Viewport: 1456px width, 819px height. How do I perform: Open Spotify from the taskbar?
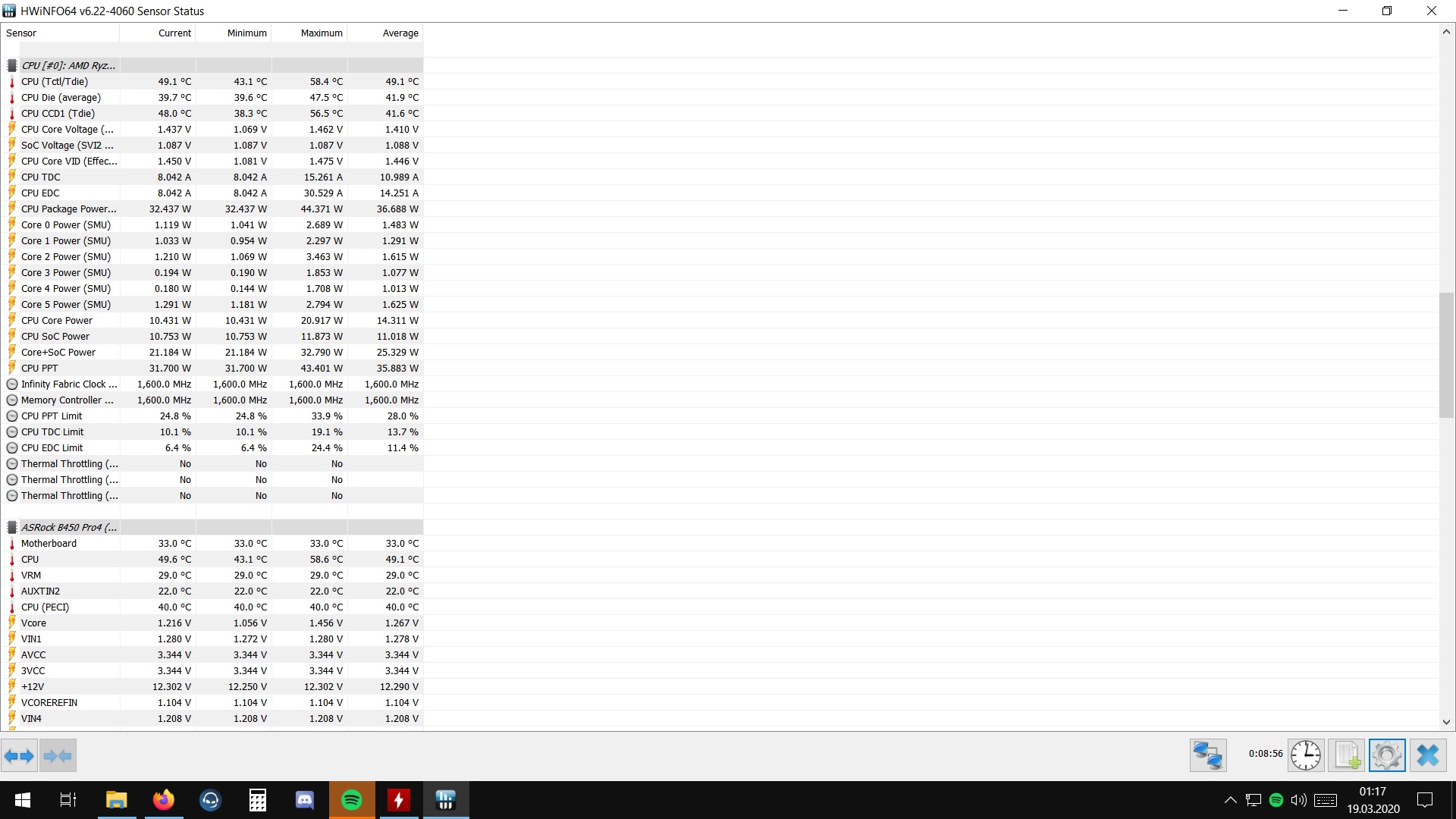click(x=352, y=800)
